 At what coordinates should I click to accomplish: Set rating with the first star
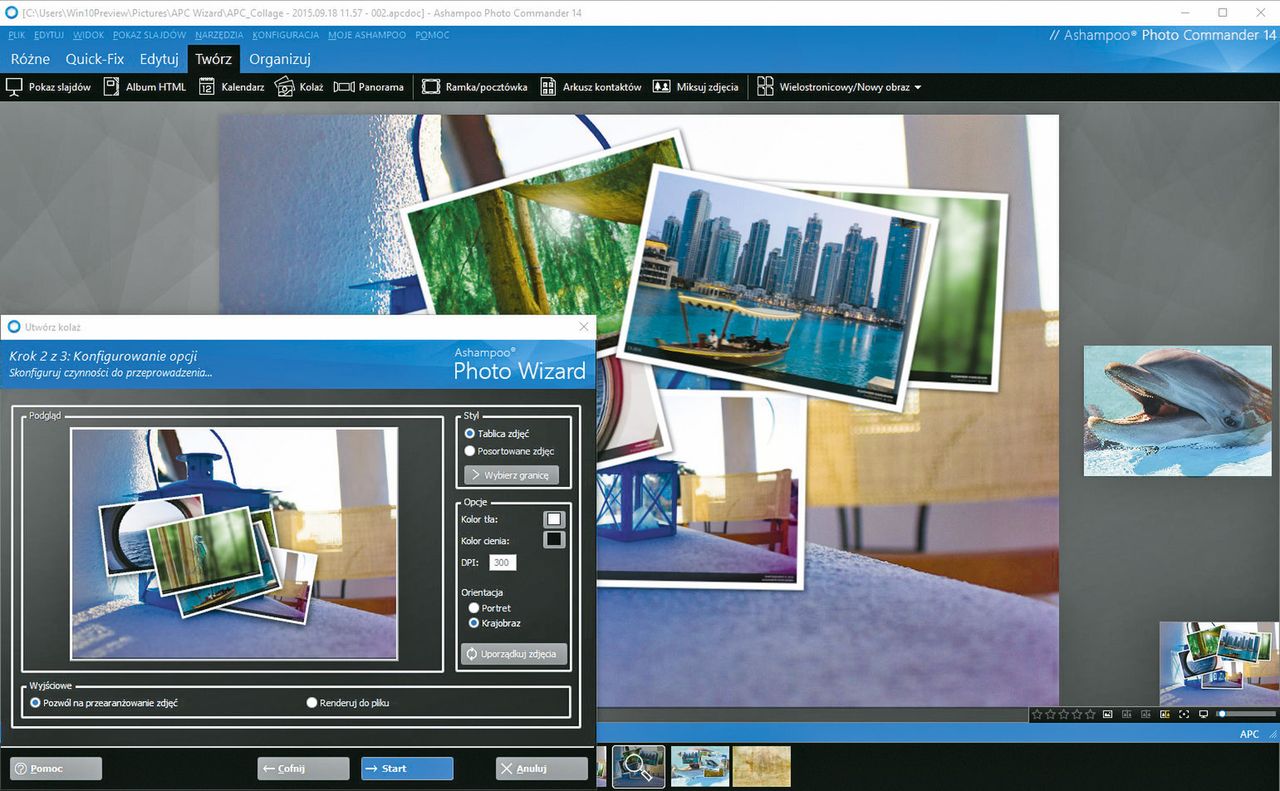click(1037, 714)
